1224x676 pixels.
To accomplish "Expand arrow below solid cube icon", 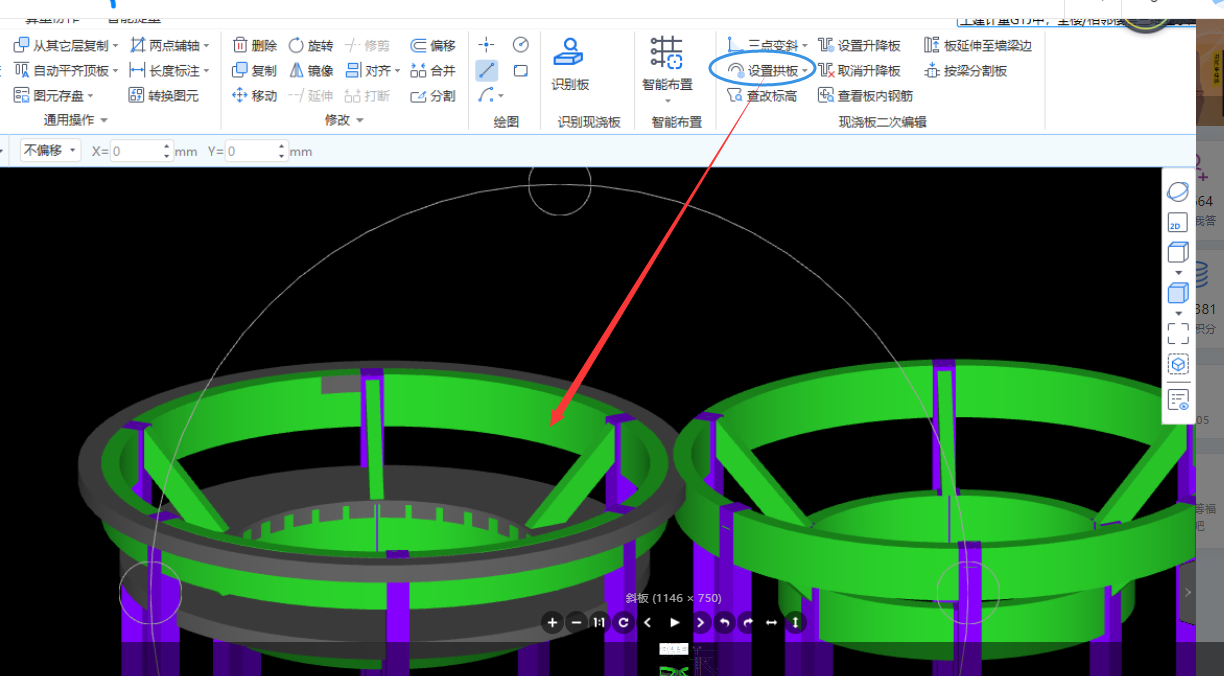I will pyautogui.click(x=1178, y=313).
